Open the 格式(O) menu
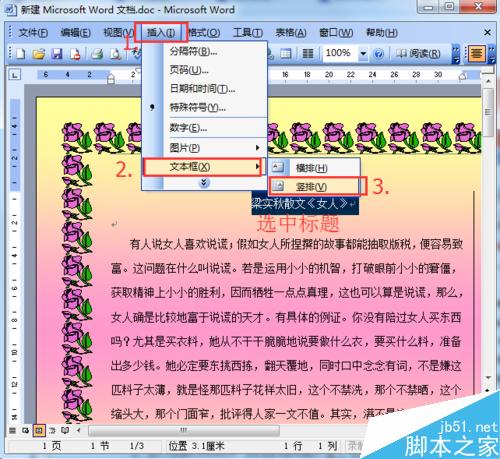 pyautogui.click(x=204, y=33)
